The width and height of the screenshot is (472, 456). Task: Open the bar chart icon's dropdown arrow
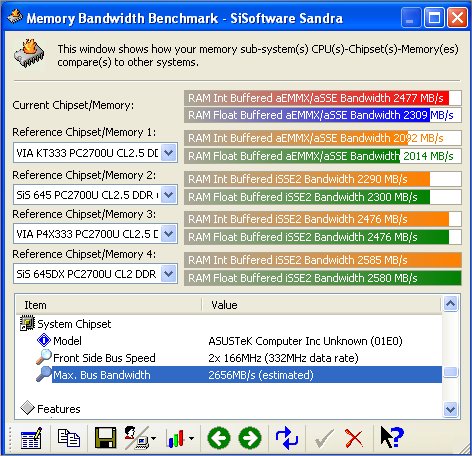tap(191, 438)
